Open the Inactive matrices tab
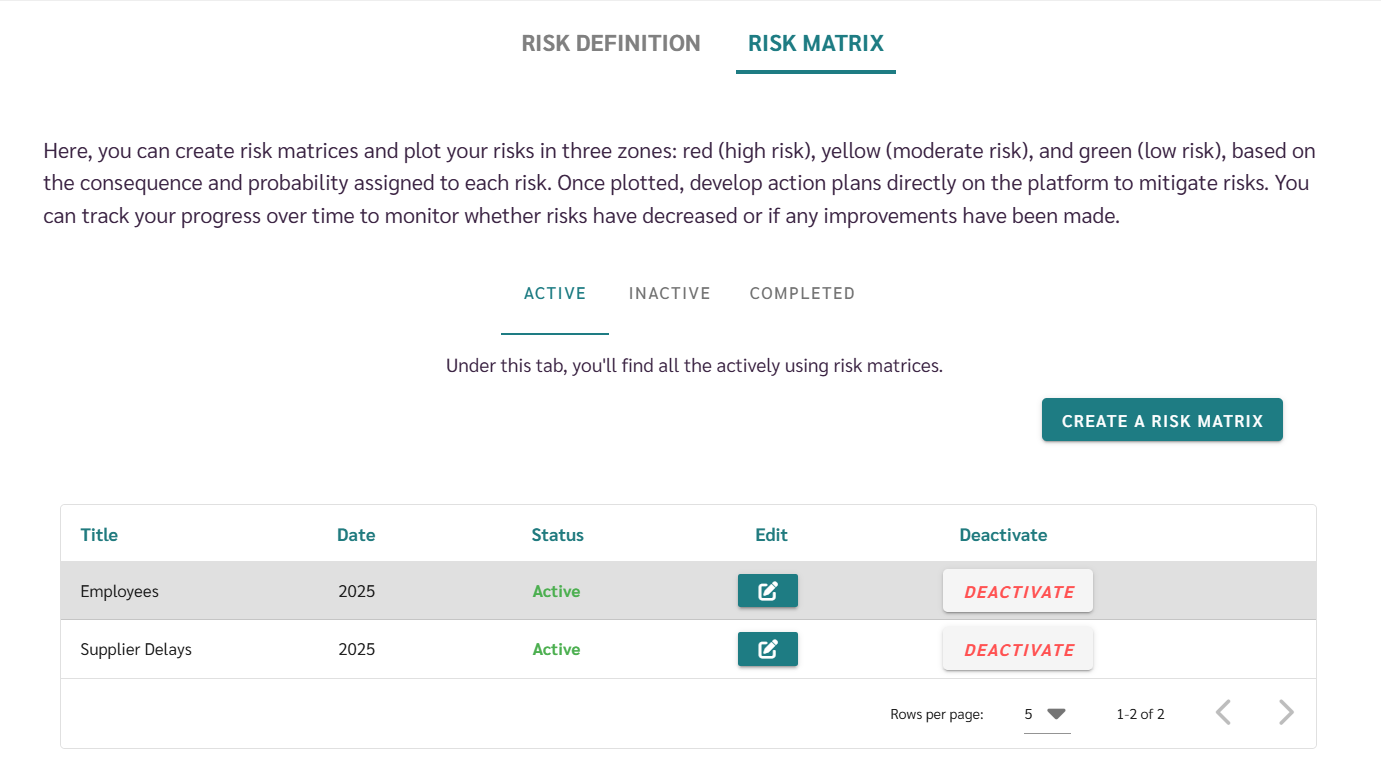 [x=670, y=294]
